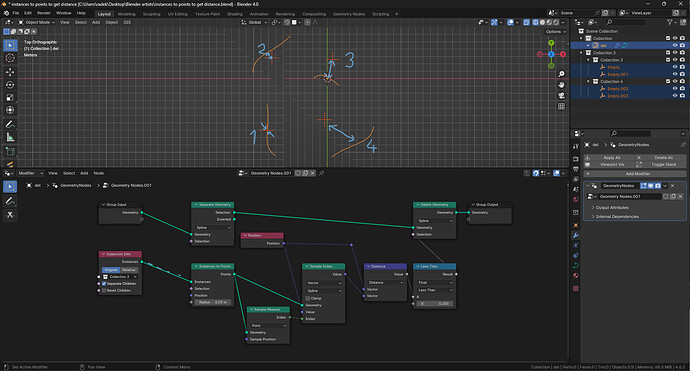690x371 pixels.
Task: Open the Global transform orientation dropdown
Action: pyautogui.click(x=254, y=22)
